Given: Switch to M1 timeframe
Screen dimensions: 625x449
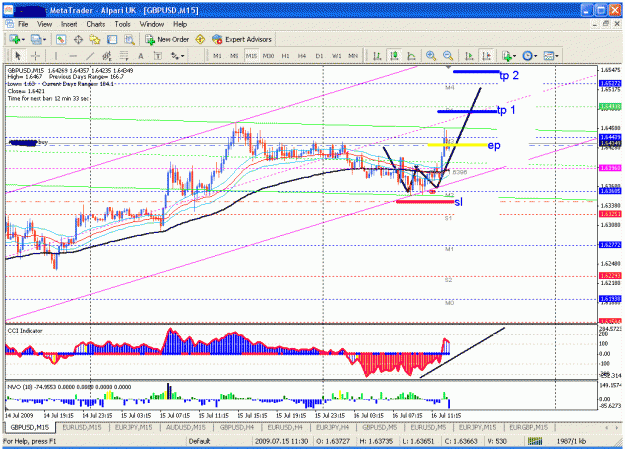Looking at the screenshot, I should click(217, 56).
